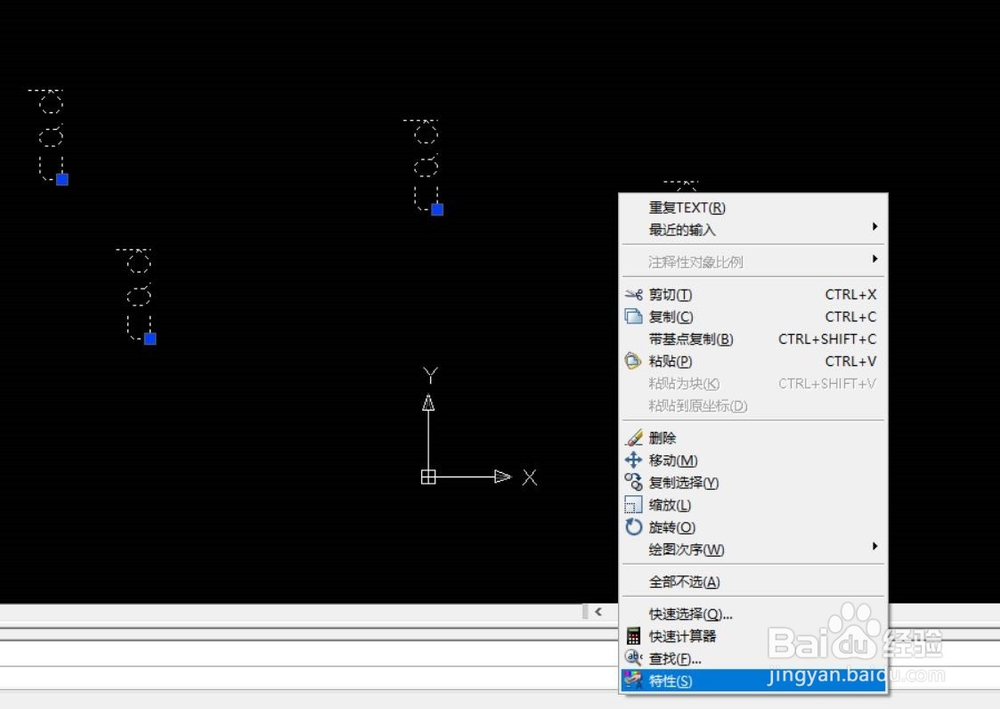This screenshot has width=1000, height=709.
Task: Open the 快速计算器 calculator icon
Action: click(x=634, y=636)
